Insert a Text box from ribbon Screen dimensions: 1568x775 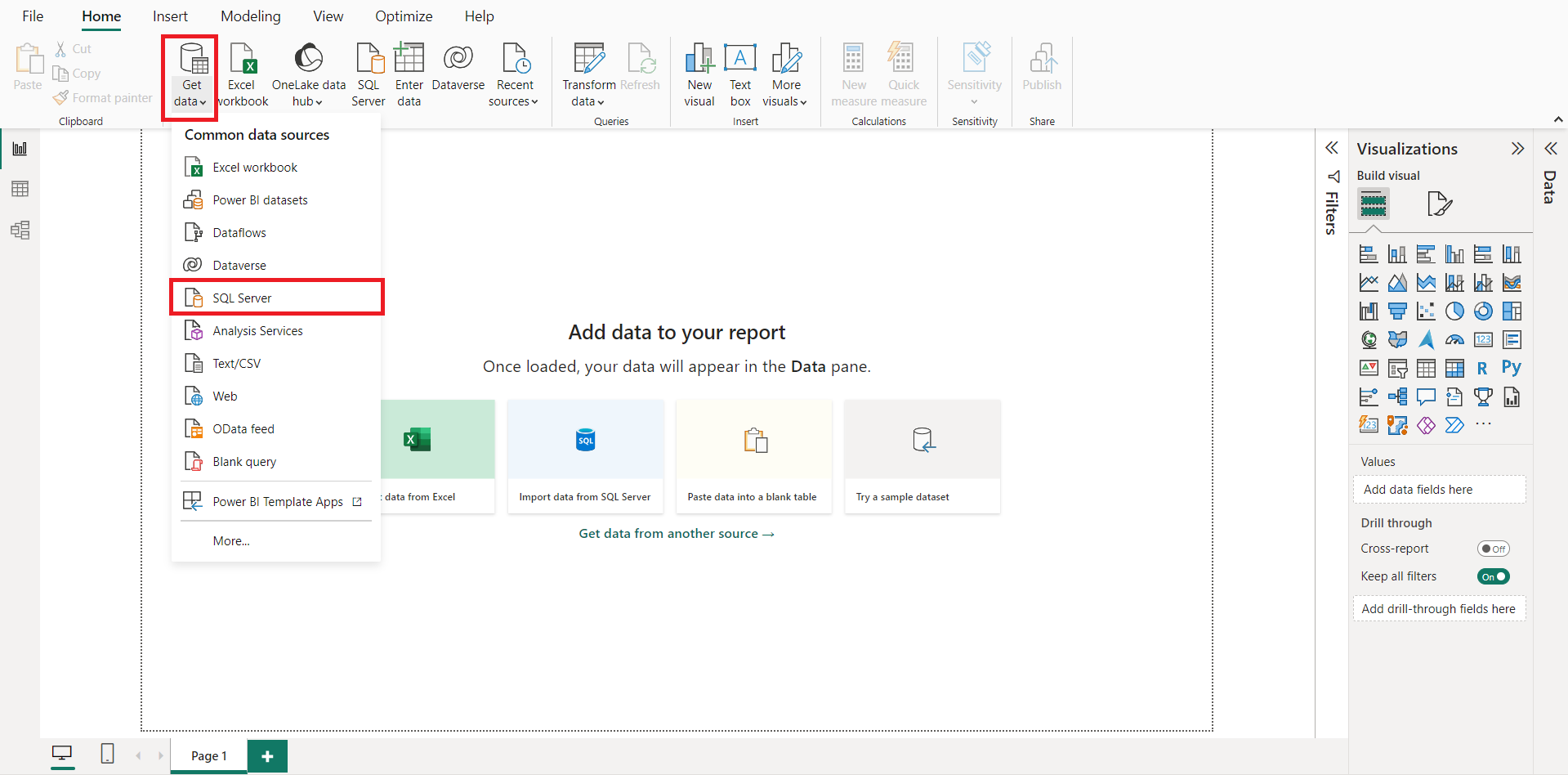740,75
